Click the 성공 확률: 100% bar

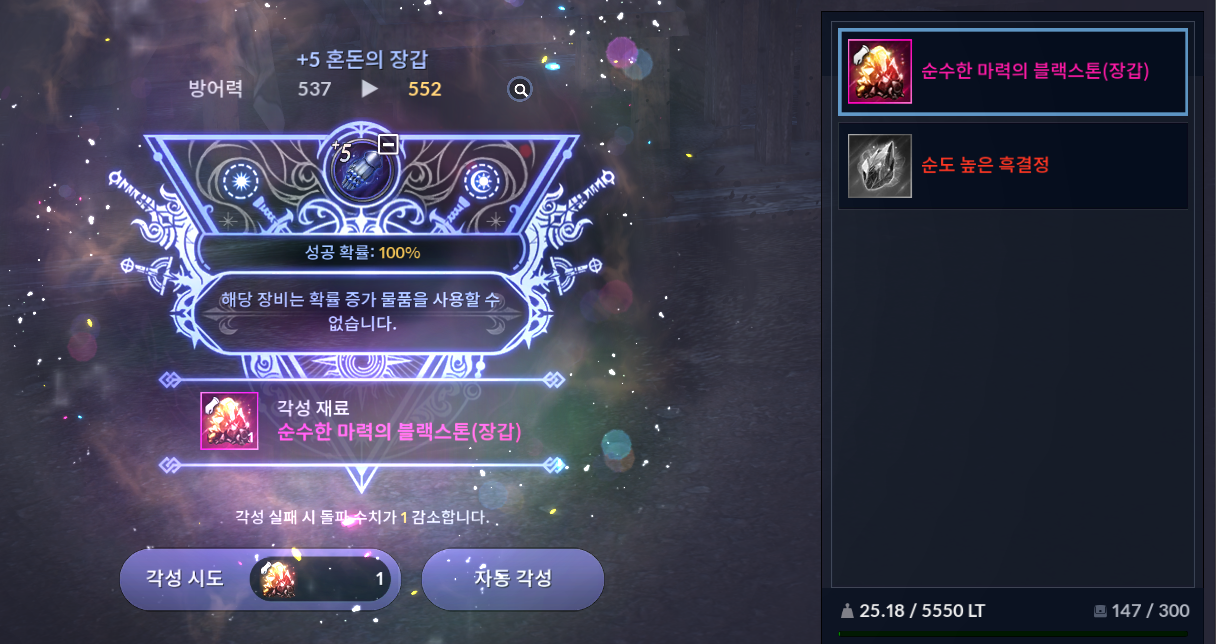pos(362,252)
